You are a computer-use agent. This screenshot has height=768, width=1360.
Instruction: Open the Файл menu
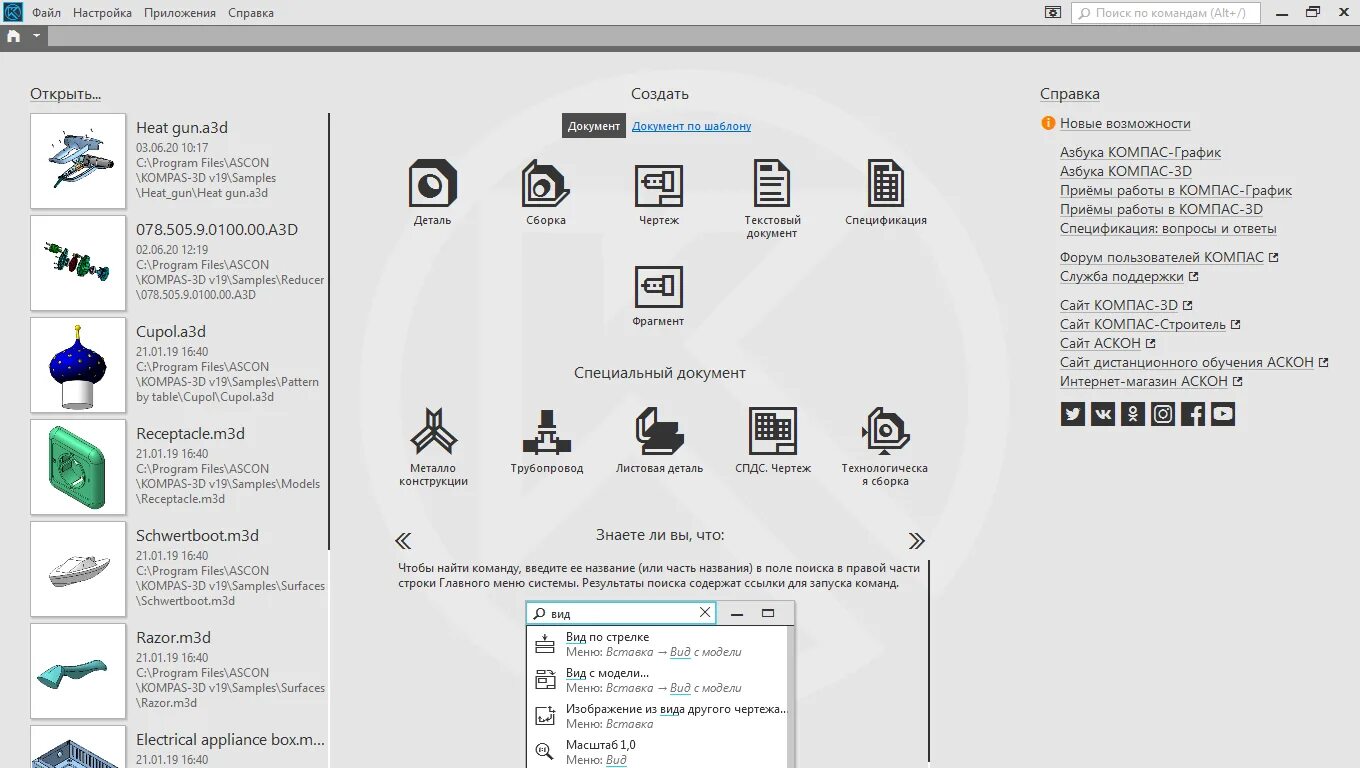click(46, 13)
